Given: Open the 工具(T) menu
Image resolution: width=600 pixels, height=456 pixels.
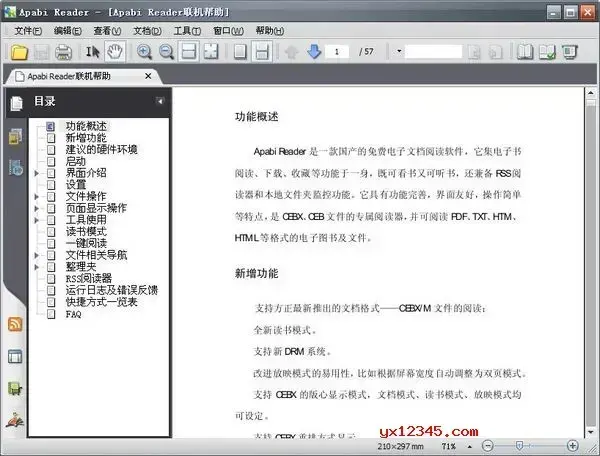Looking at the screenshot, I should pyautogui.click(x=187, y=31).
